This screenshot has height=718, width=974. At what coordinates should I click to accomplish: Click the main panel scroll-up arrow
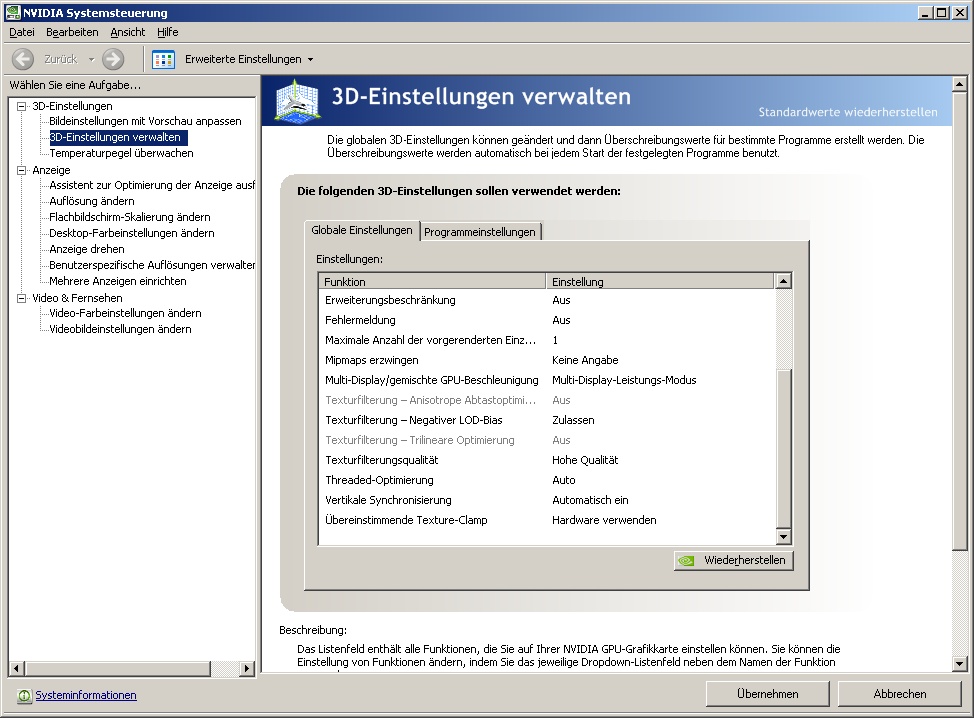coord(960,84)
